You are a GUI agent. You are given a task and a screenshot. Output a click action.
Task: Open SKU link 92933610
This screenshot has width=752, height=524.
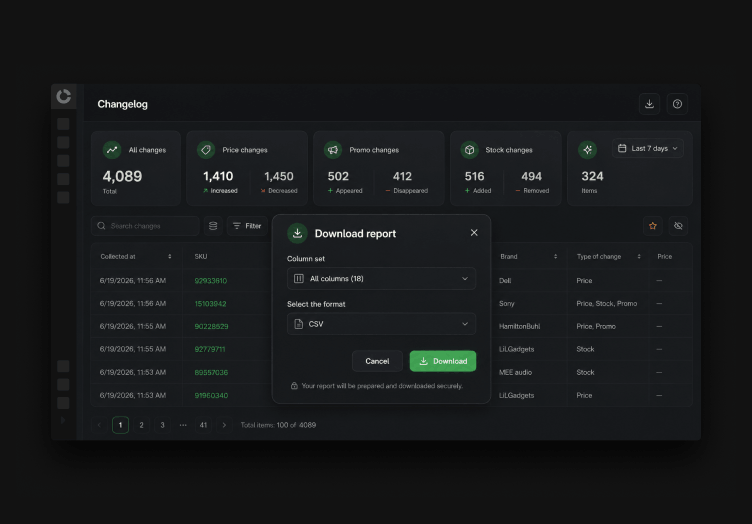211,280
